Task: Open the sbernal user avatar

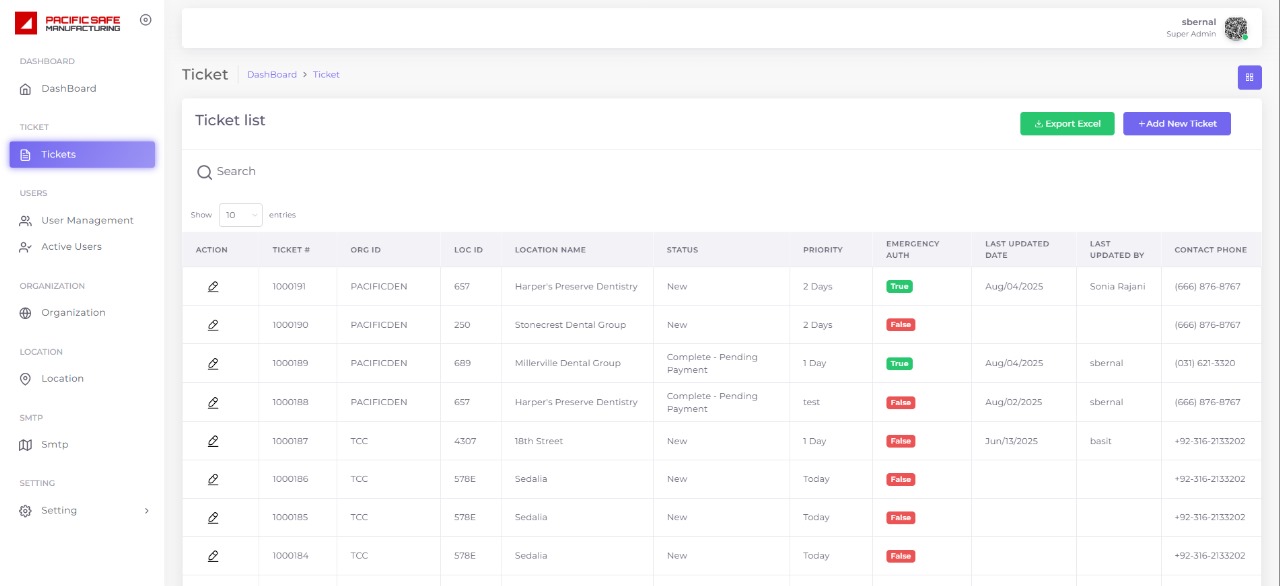Action: tap(1236, 29)
